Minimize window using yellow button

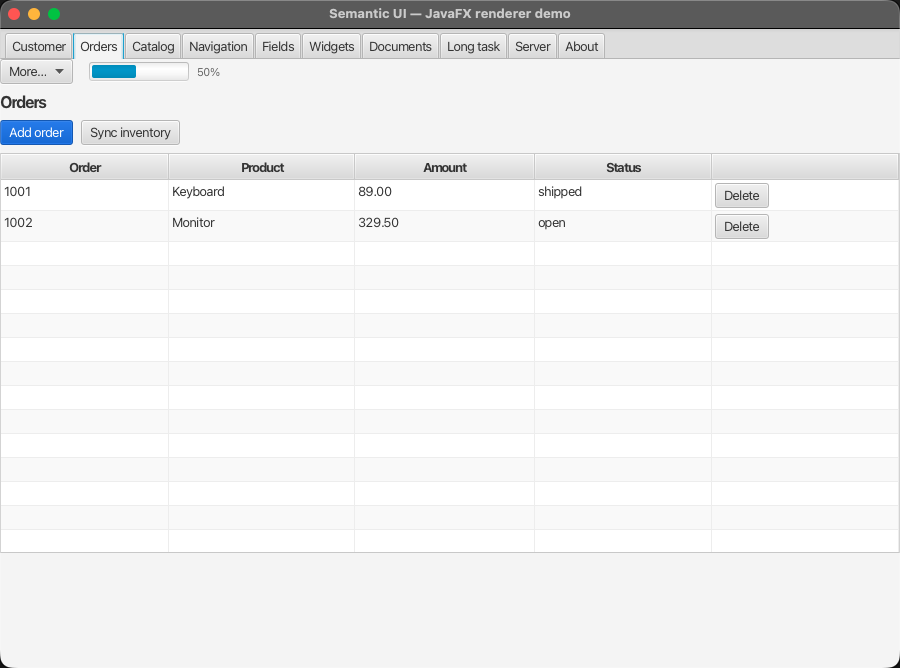(x=34, y=14)
